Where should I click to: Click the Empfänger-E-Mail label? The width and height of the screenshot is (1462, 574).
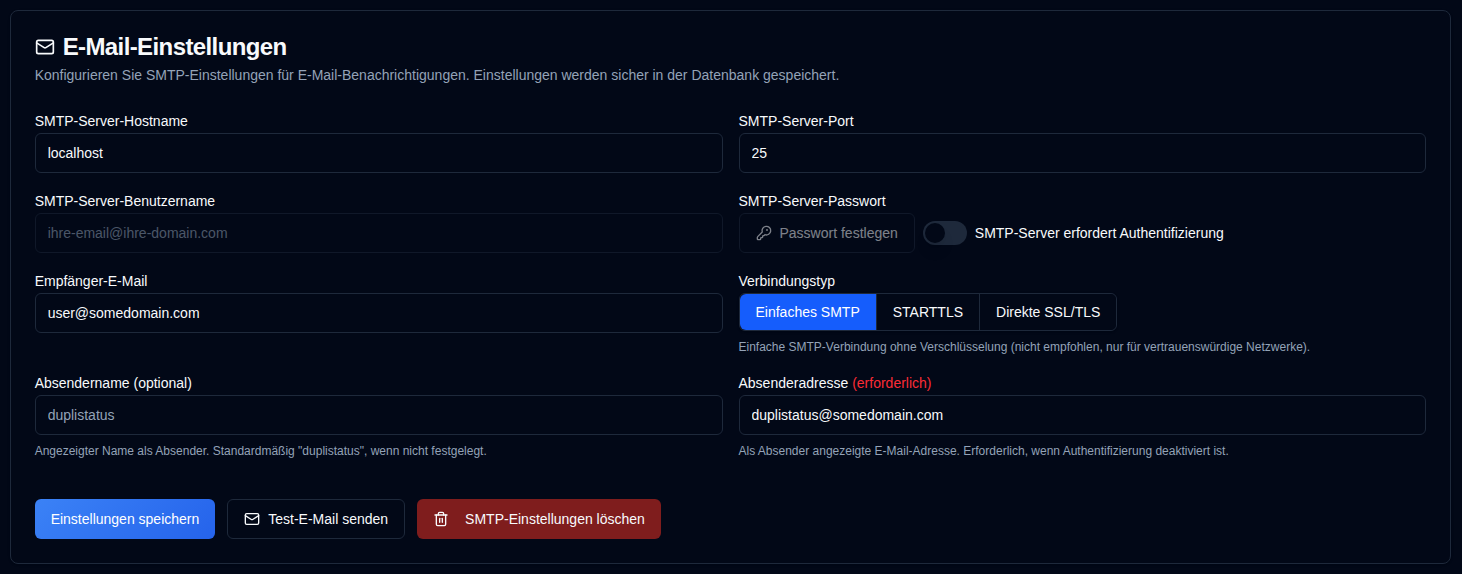(x=91, y=281)
